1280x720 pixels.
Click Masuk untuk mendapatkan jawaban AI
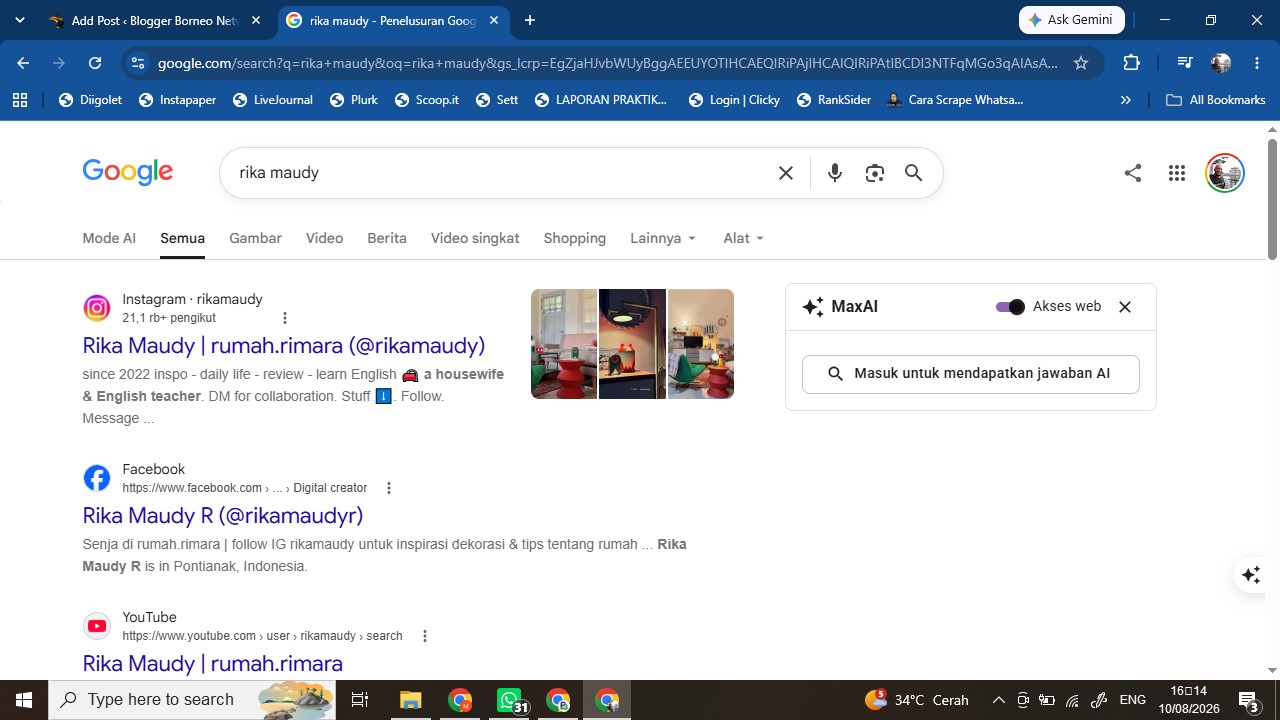[971, 374]
